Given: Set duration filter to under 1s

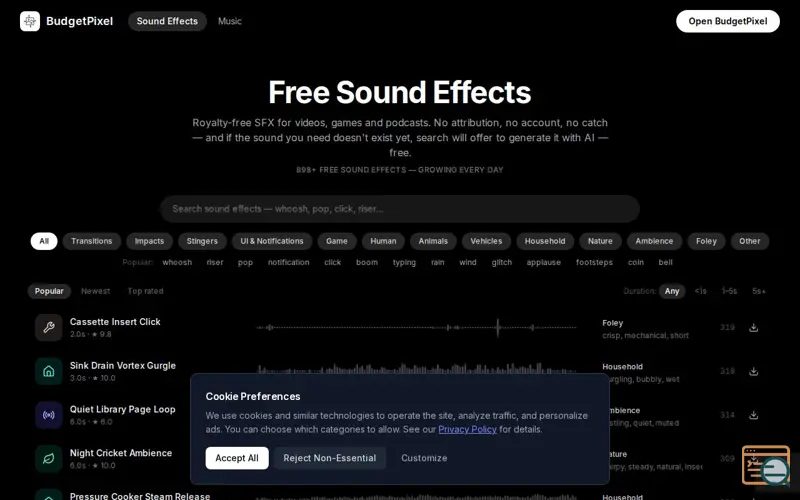Looking at the screenshot, I should (x=701, y=291).
